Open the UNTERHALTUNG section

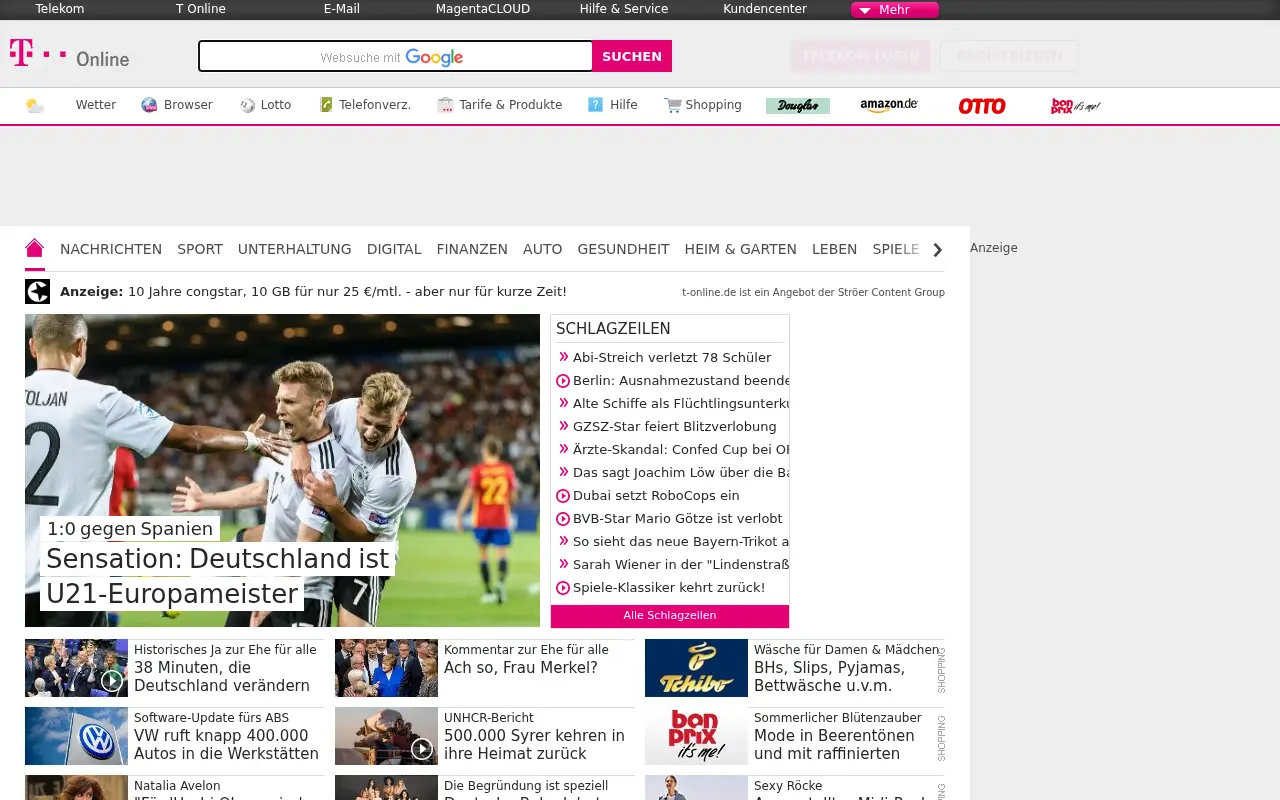[x=295, y=249]
